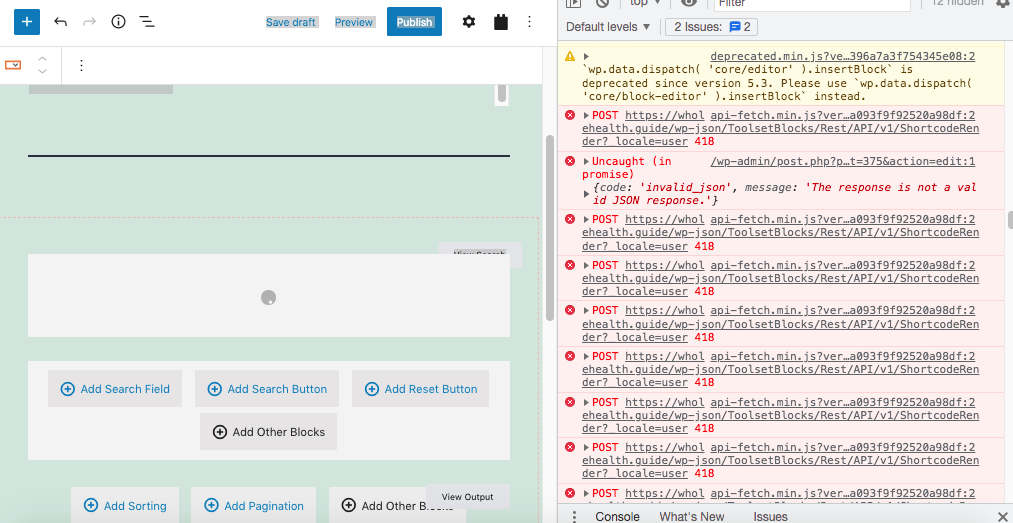Open the deprecated.min.js source link

pyautogui.click(x=842, y=57)
